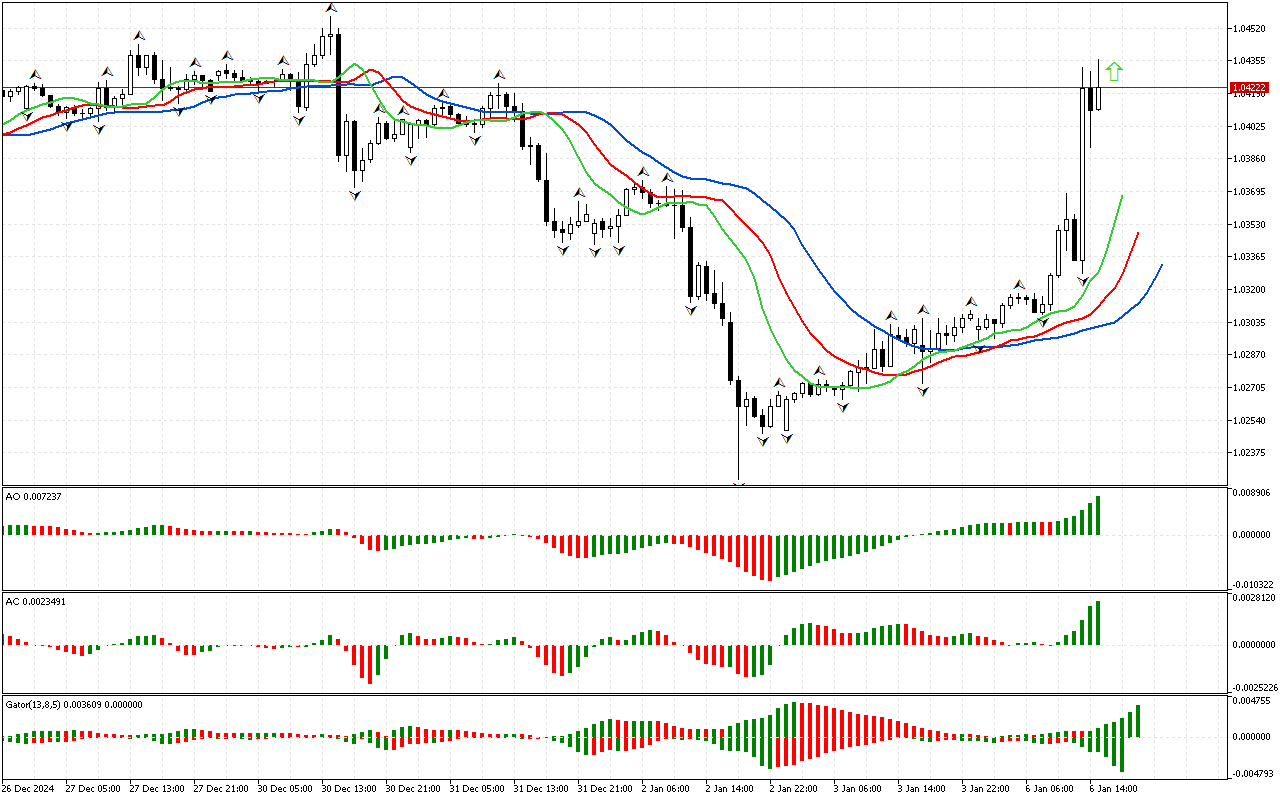Click the AC scale value -0.0025226
This screenshot has height=800, width=1280.
[1254, 688]
